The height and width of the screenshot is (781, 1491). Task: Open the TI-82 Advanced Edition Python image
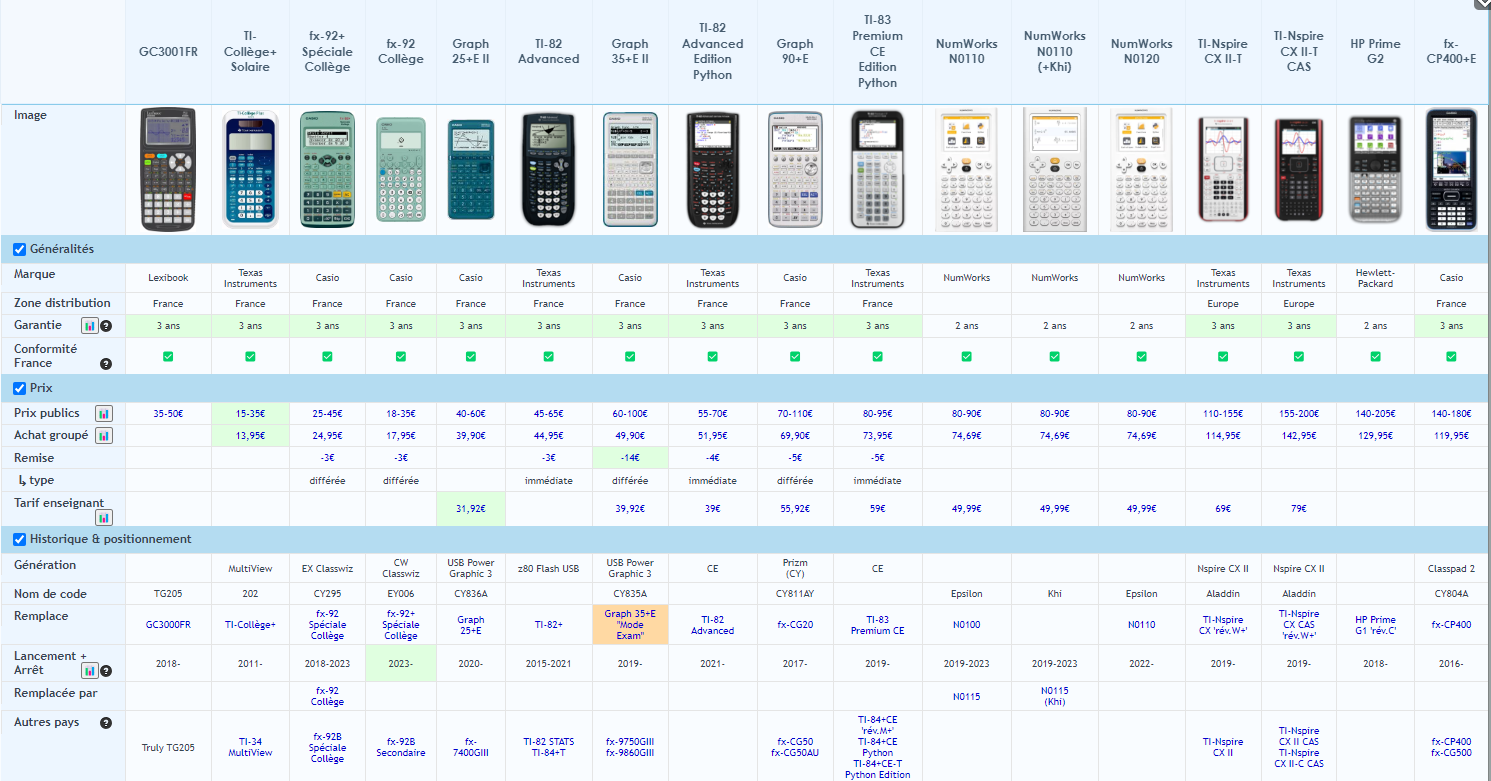712,169
